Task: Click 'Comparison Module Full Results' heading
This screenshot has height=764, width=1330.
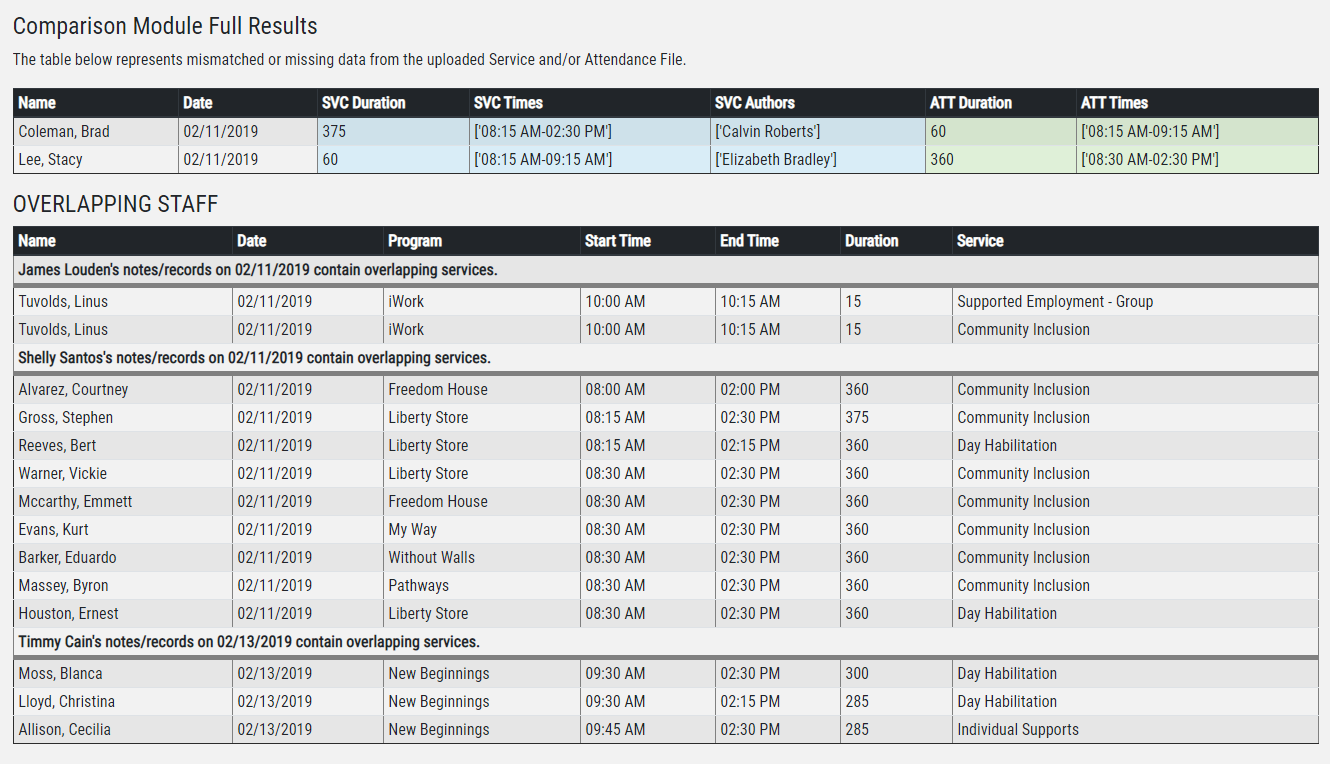Action: (x=165, y=27)
